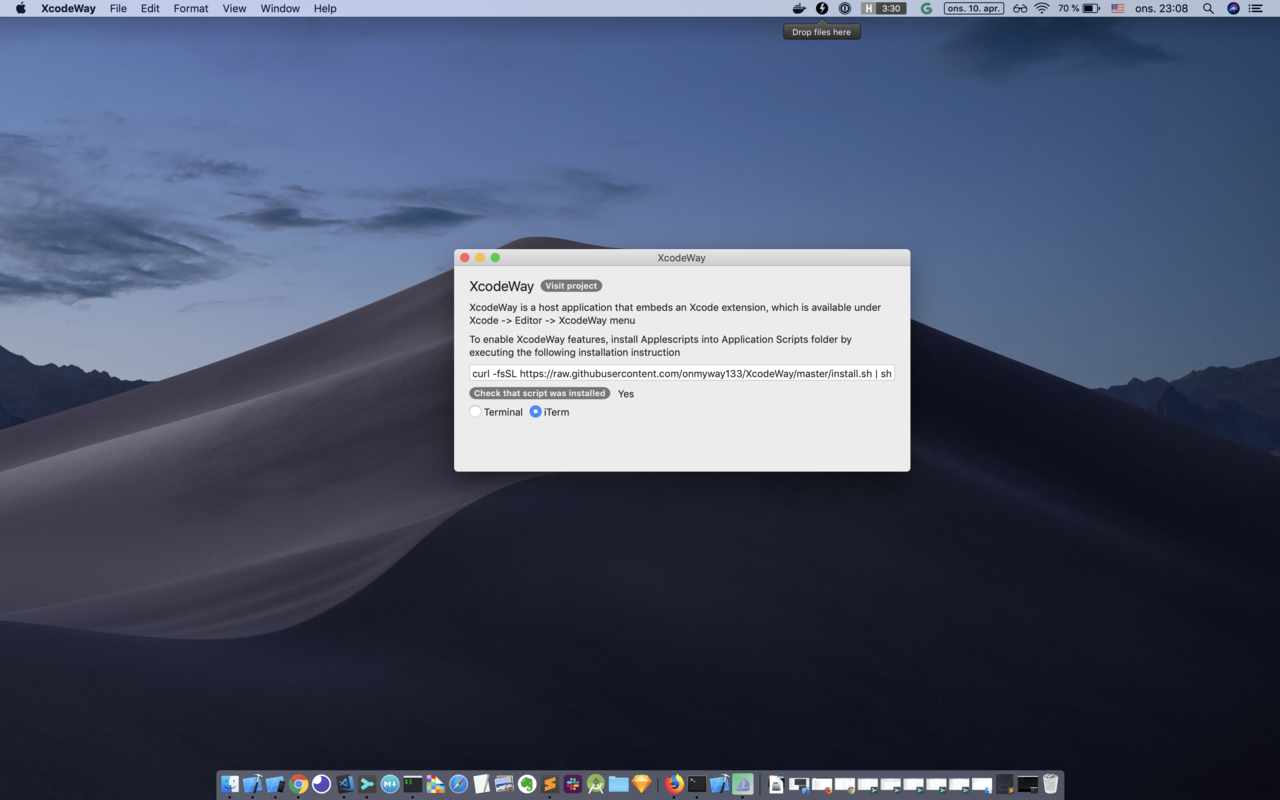The image size is (1280, 800).
Task: Open the blue folder in the Dock
Action: pos(619,784)
